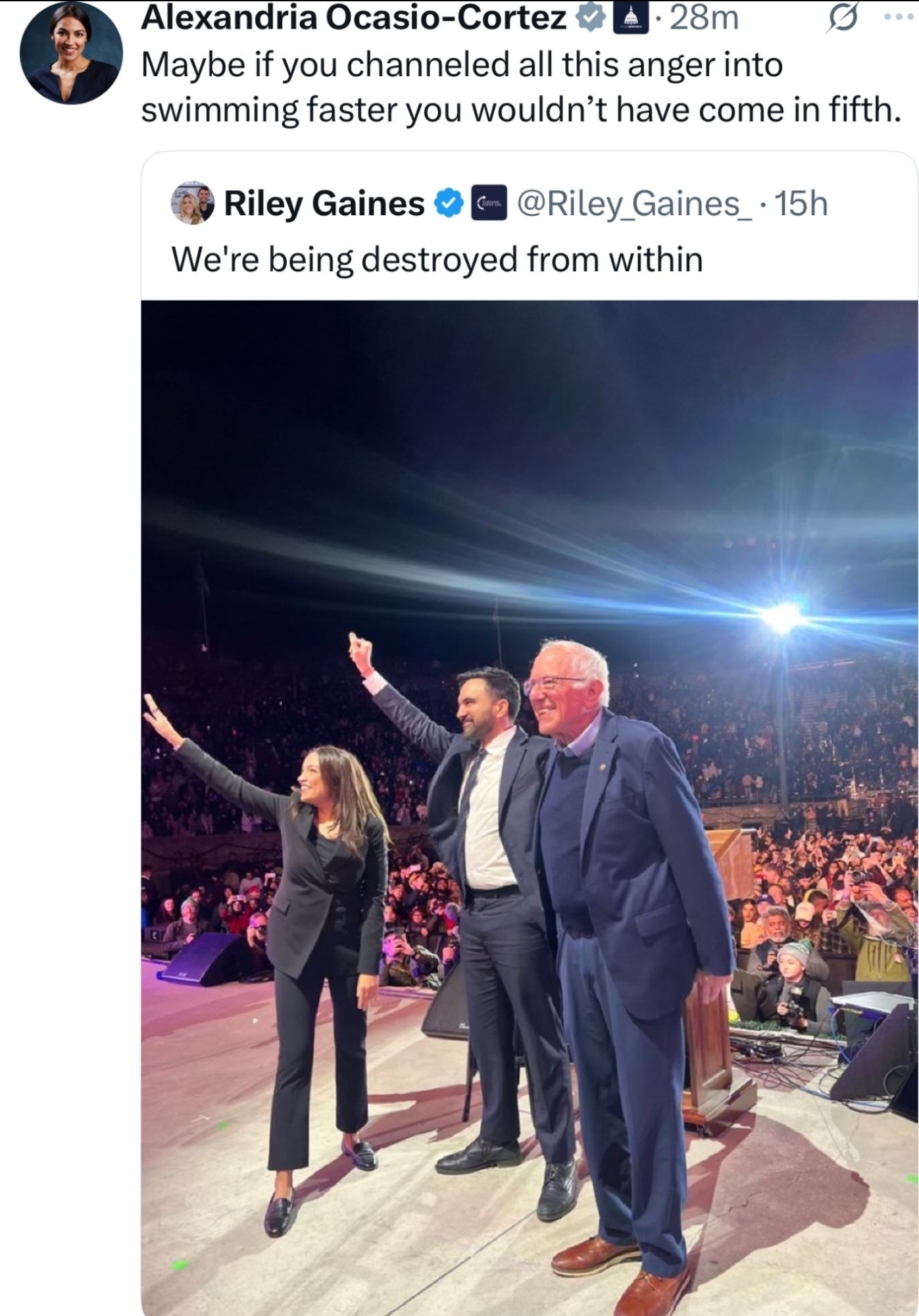Click the line ending "come in fifth."
919x1316 pixels.
[520, 109]
